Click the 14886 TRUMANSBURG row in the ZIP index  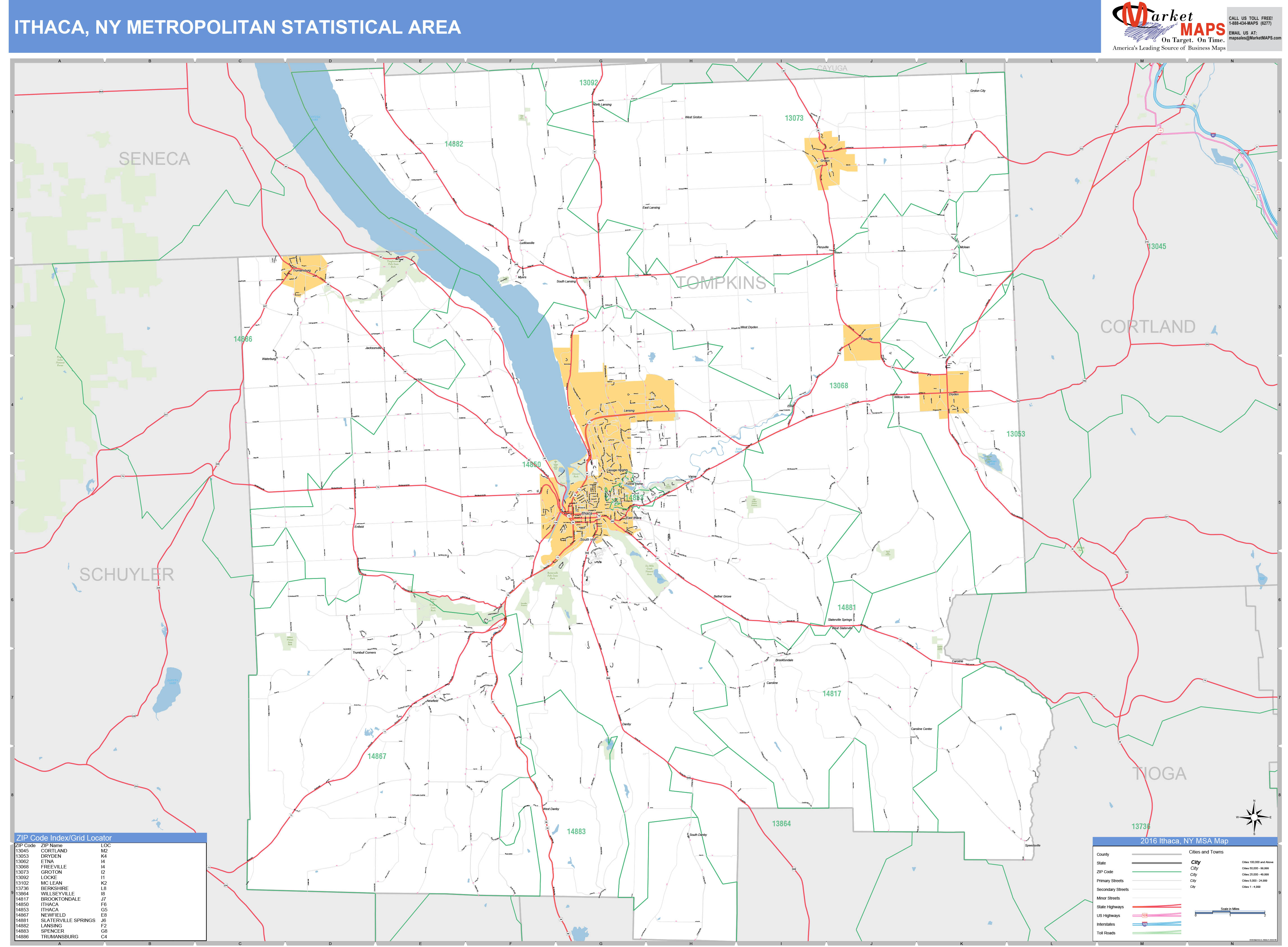tap(61, 937)
